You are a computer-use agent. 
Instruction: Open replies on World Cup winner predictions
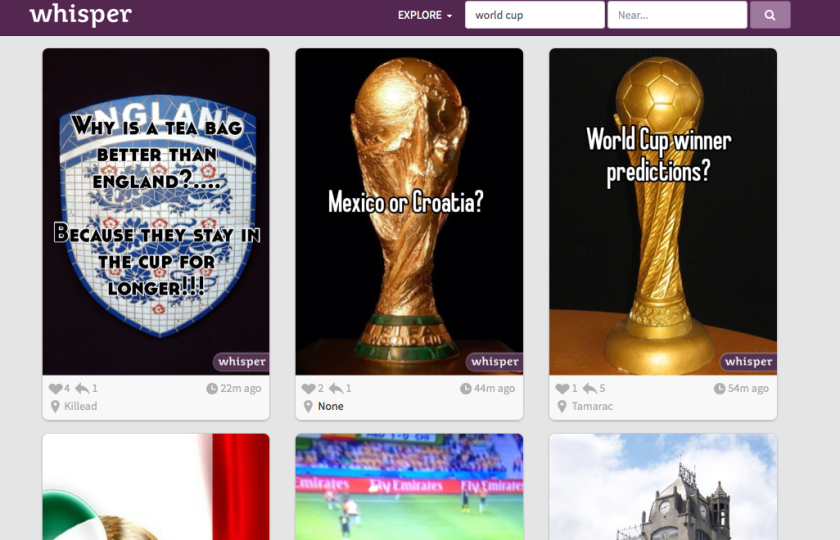coord(590,388)
